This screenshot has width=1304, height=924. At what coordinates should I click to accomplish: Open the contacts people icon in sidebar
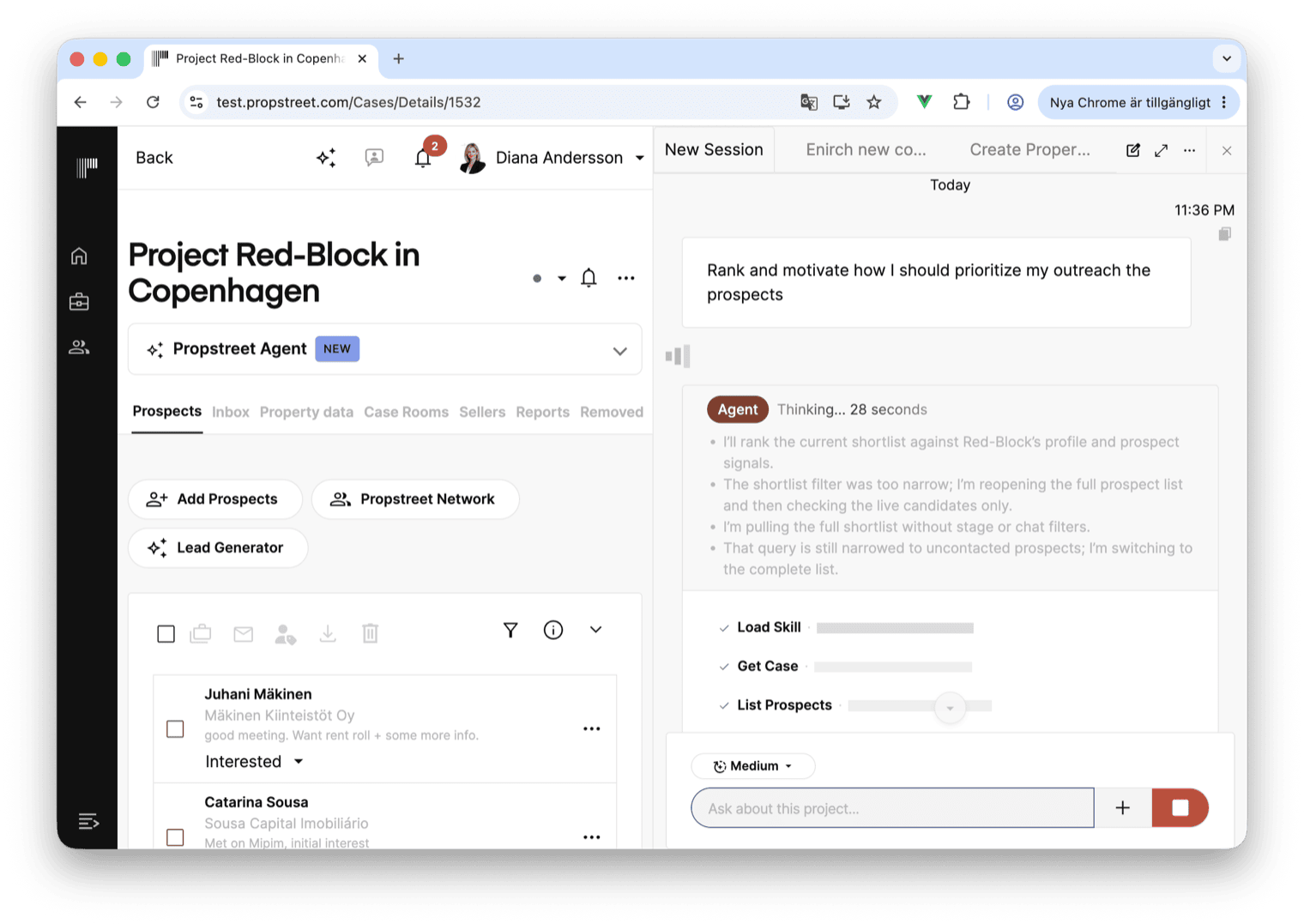(79, 347)
